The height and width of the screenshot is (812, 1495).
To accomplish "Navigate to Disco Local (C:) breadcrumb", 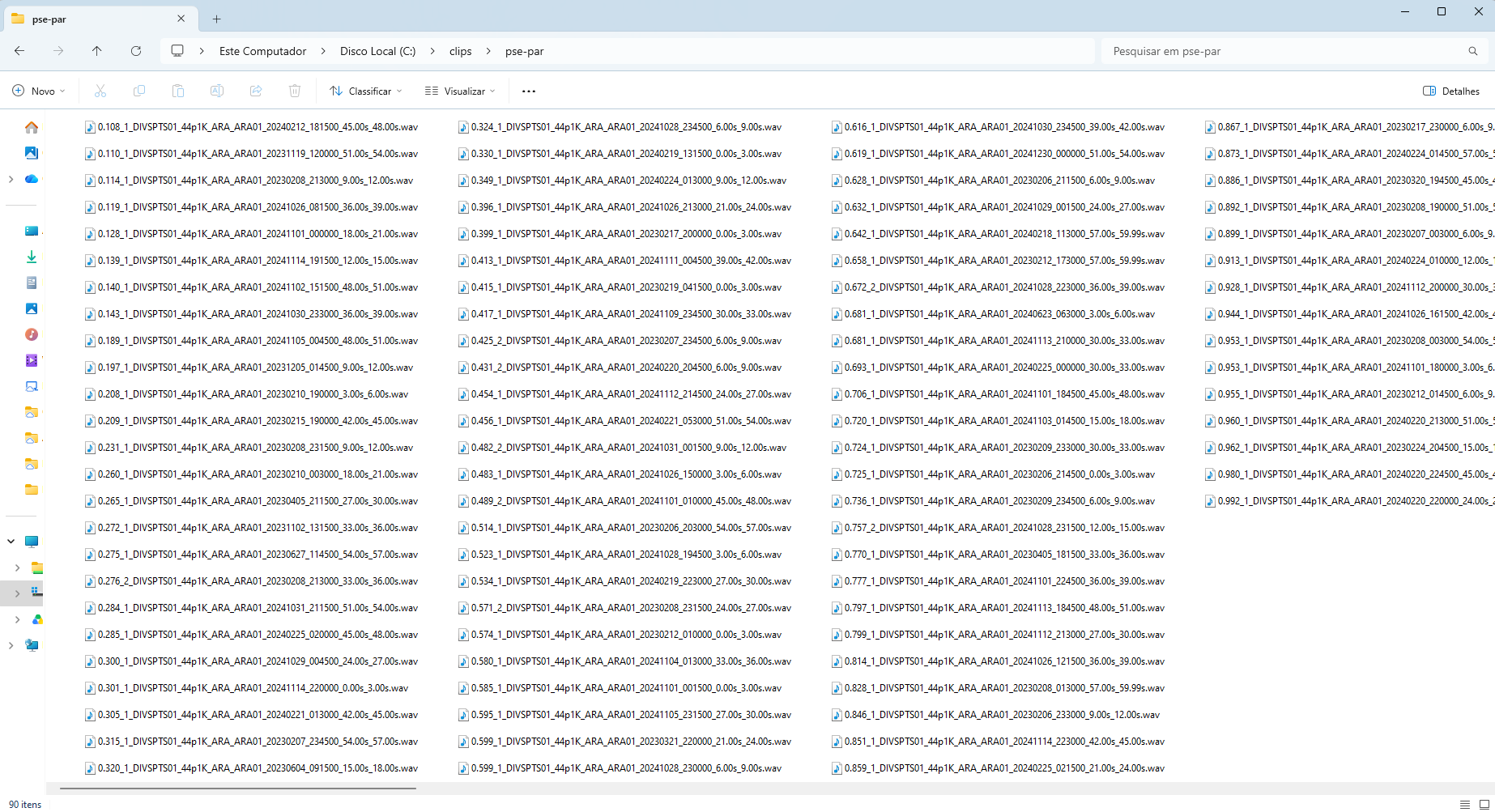I will click(x=377, y=51).
